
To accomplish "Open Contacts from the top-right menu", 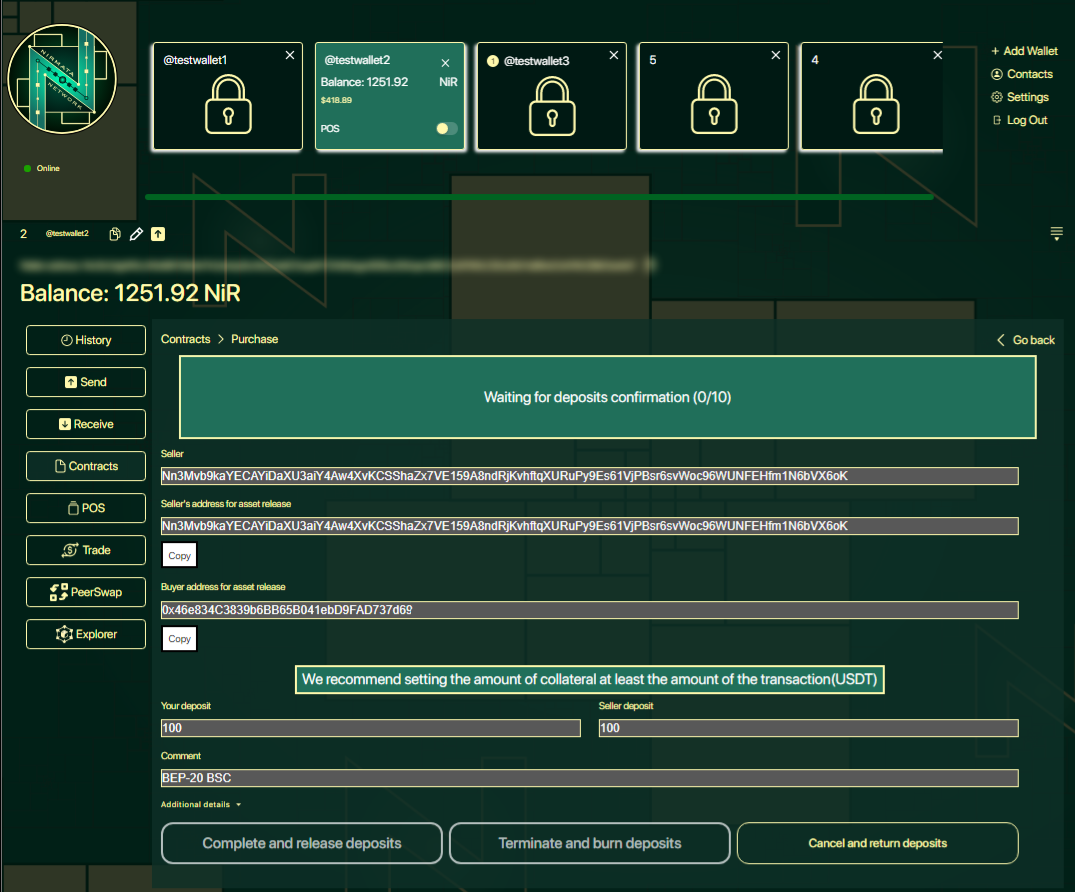I will (x=1022, y=74).
